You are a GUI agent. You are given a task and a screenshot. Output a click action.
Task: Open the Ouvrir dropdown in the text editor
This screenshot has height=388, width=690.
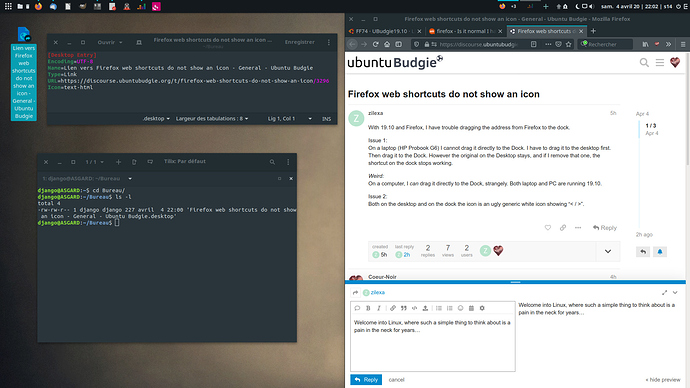click(x=110, y=42)
